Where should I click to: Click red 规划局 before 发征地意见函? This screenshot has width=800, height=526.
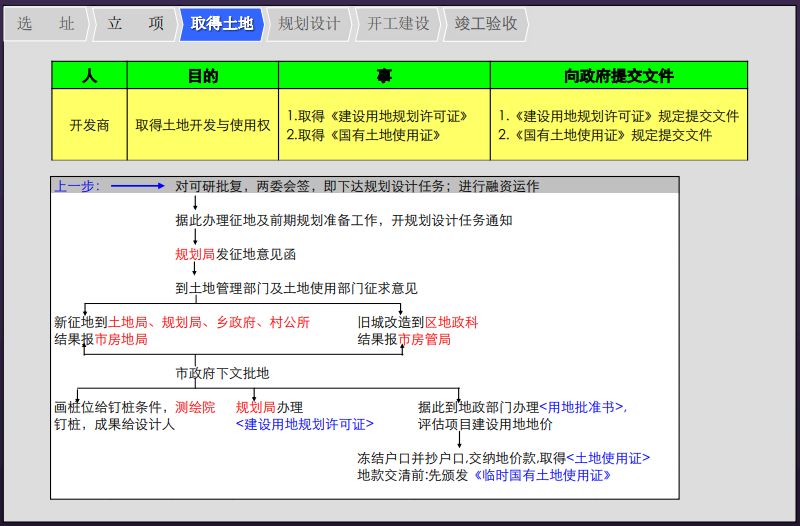coord(195,254)
